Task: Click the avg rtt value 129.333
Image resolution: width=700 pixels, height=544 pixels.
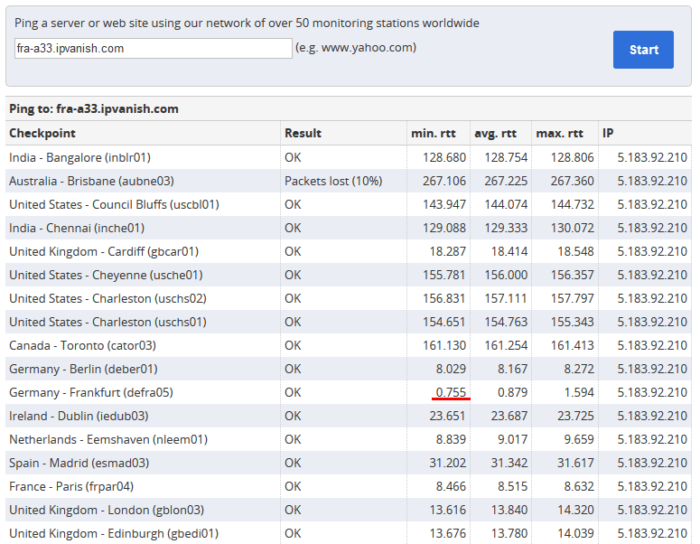Action: pyautogui.click(x=506, y=228)
